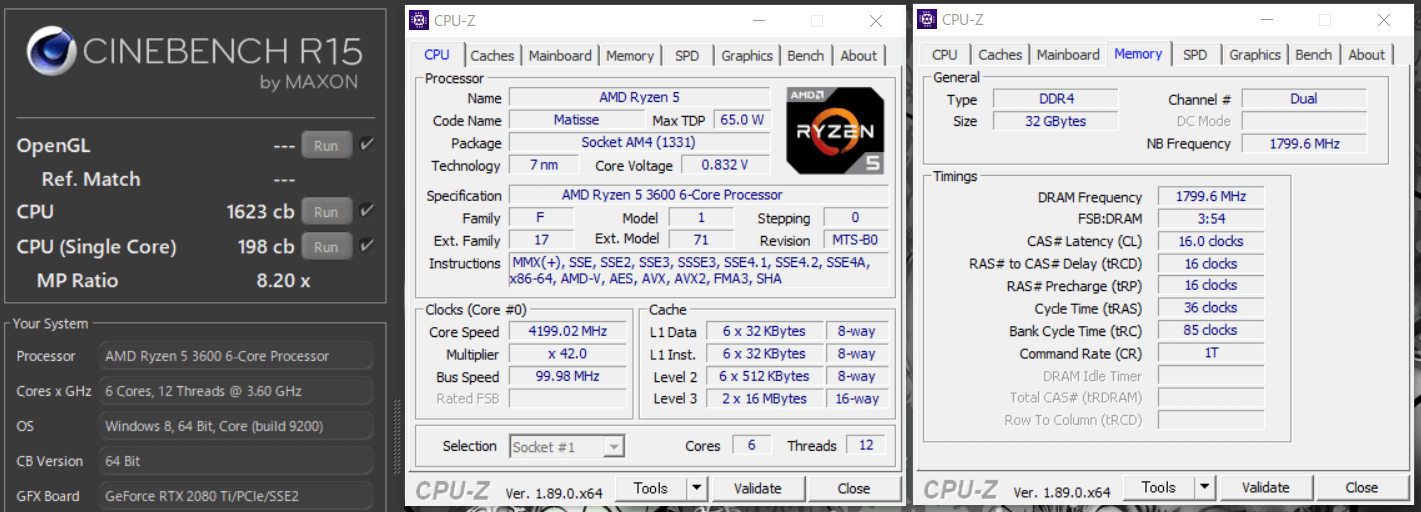Open Tools dropdown arrow in CPU window
1421x512 pixels.
coord(697,488)
